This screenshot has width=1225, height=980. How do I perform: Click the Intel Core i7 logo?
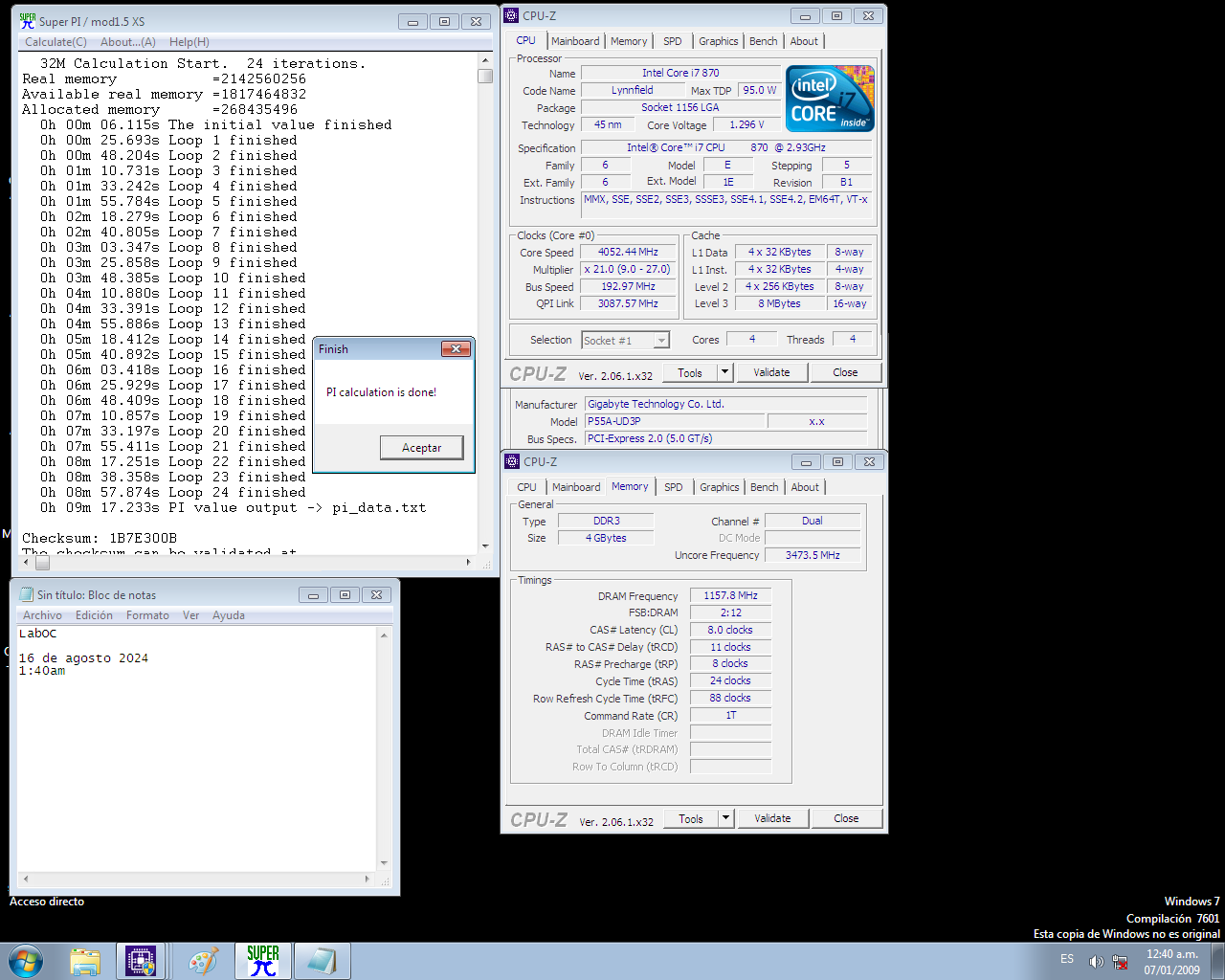(830, 99)
